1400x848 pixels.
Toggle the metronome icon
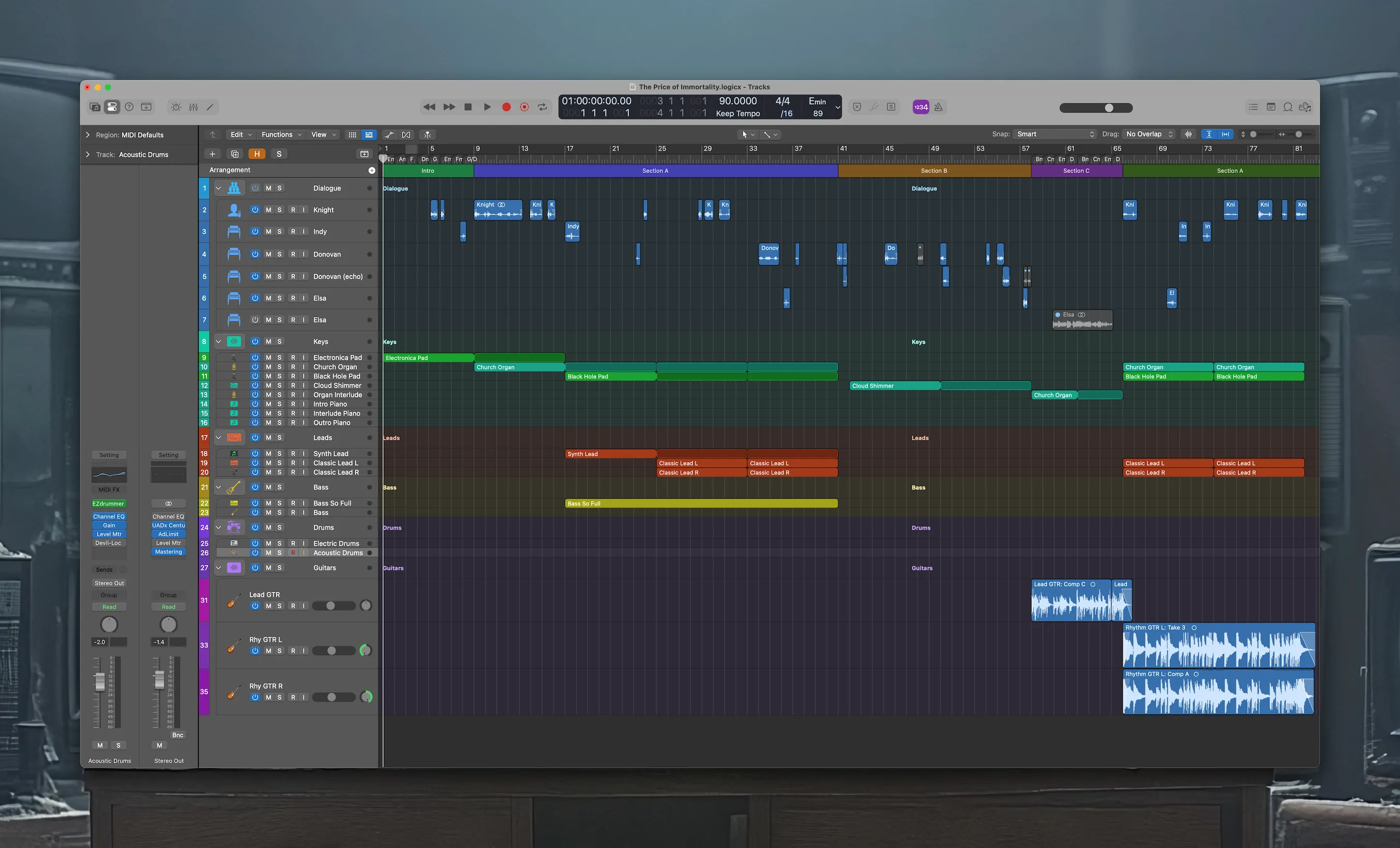[x=939, y=107]
